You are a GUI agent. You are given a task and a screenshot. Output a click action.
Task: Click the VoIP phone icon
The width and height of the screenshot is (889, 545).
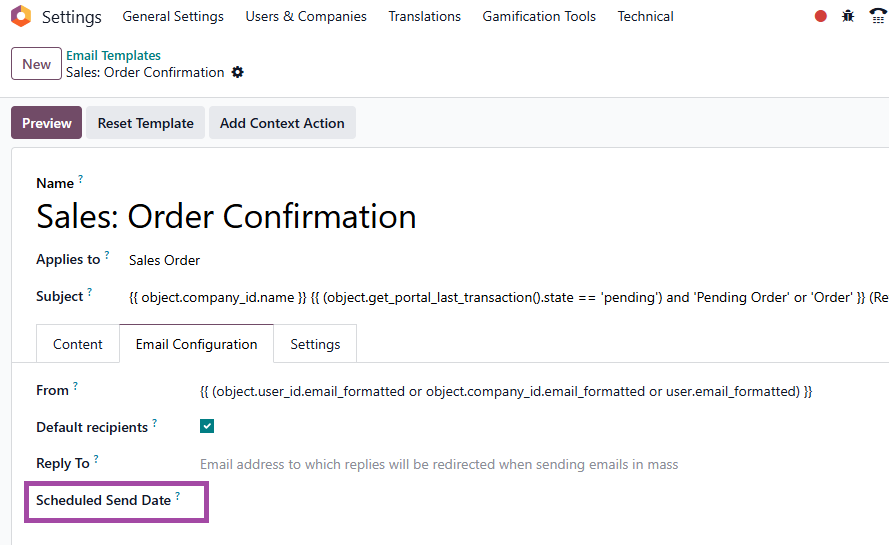tap(878, 16)
